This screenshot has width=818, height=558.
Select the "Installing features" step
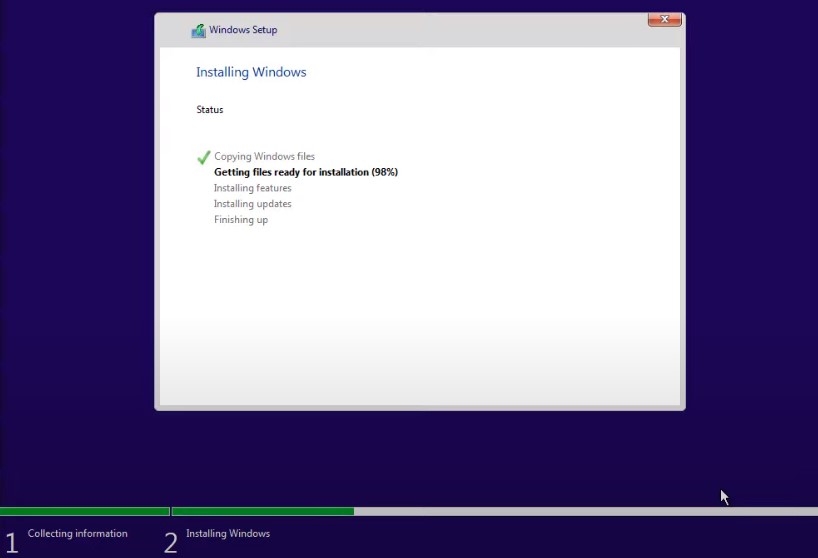[253, 188]
